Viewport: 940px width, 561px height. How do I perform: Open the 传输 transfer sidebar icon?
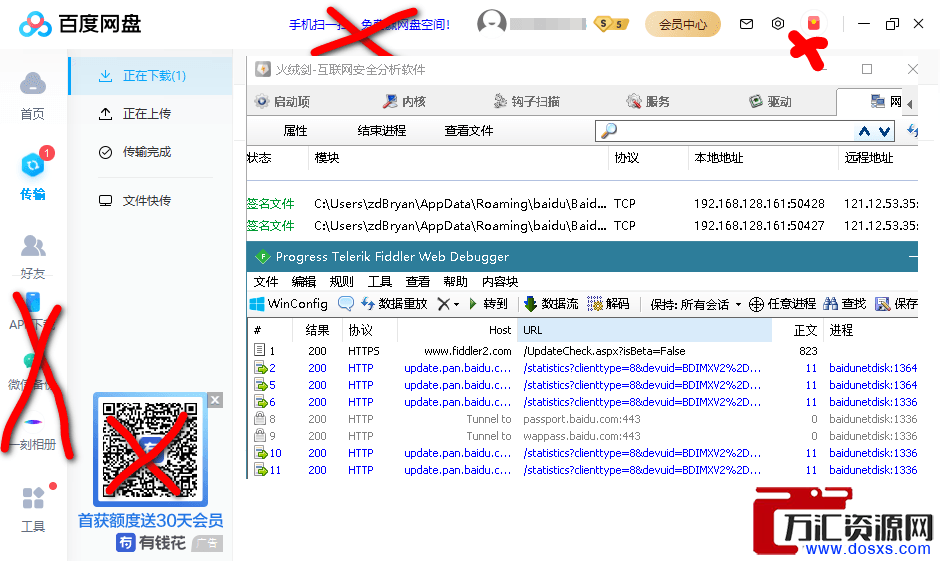[33, 175]
